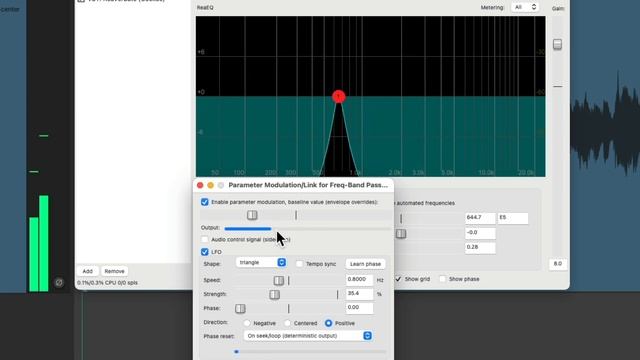Image resolution: width=640 pixels, height=360 pixels.
Task: Uncheck the LFO checkbox
Action: [204, 252]
